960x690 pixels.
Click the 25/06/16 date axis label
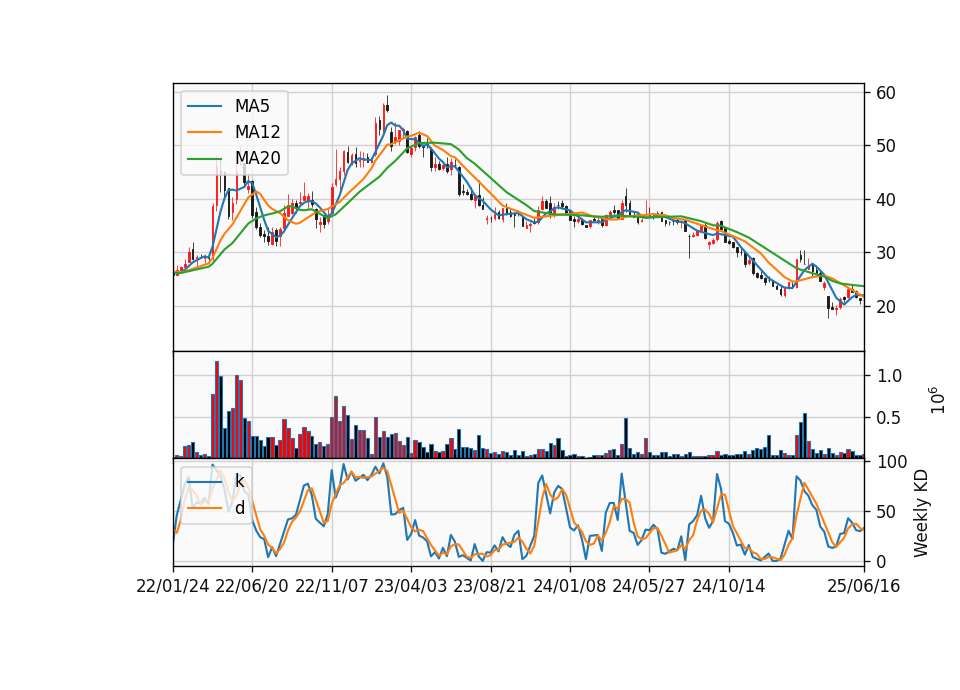(x=864, y=587)
